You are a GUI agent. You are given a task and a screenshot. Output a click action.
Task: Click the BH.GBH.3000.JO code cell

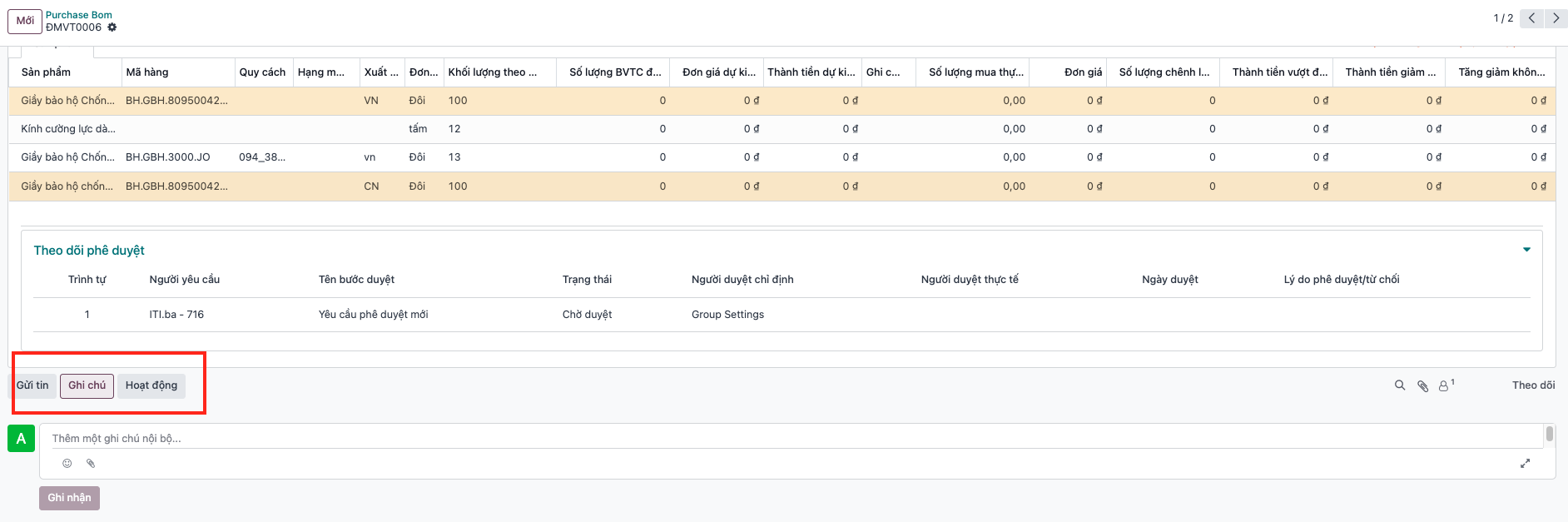tap(168, 157)
